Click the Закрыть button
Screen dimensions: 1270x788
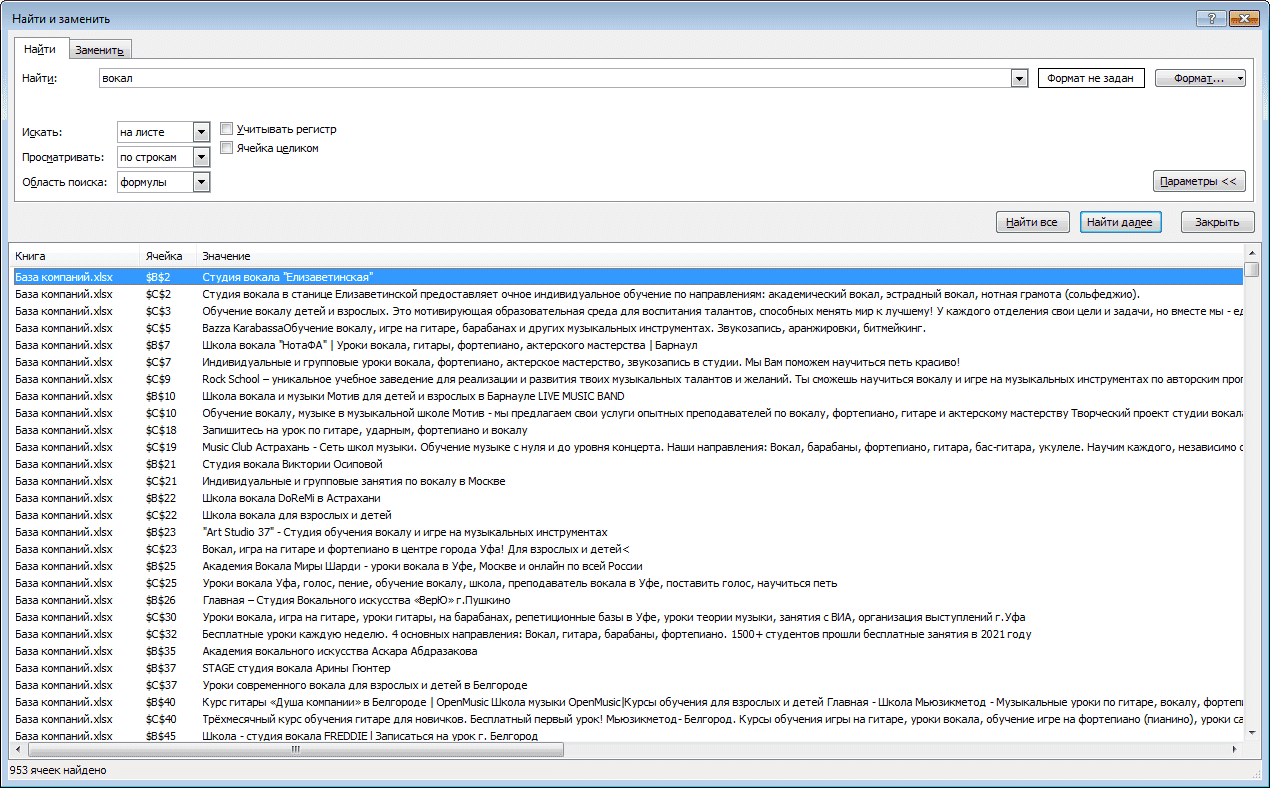point(1217,222)
